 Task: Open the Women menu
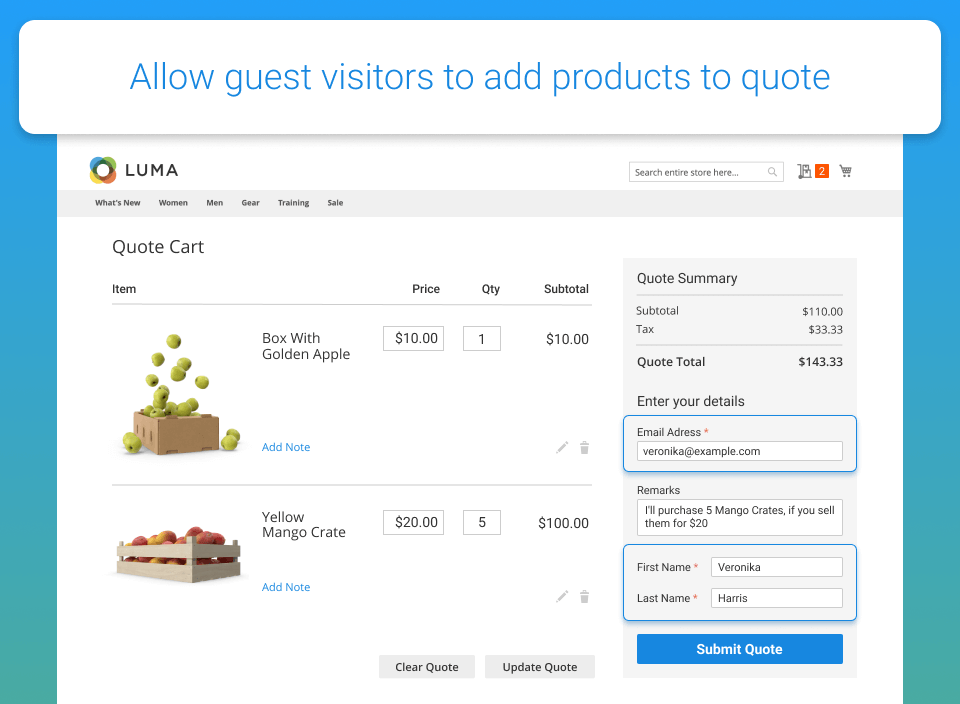pyautogui.click(x=173, y=203)
